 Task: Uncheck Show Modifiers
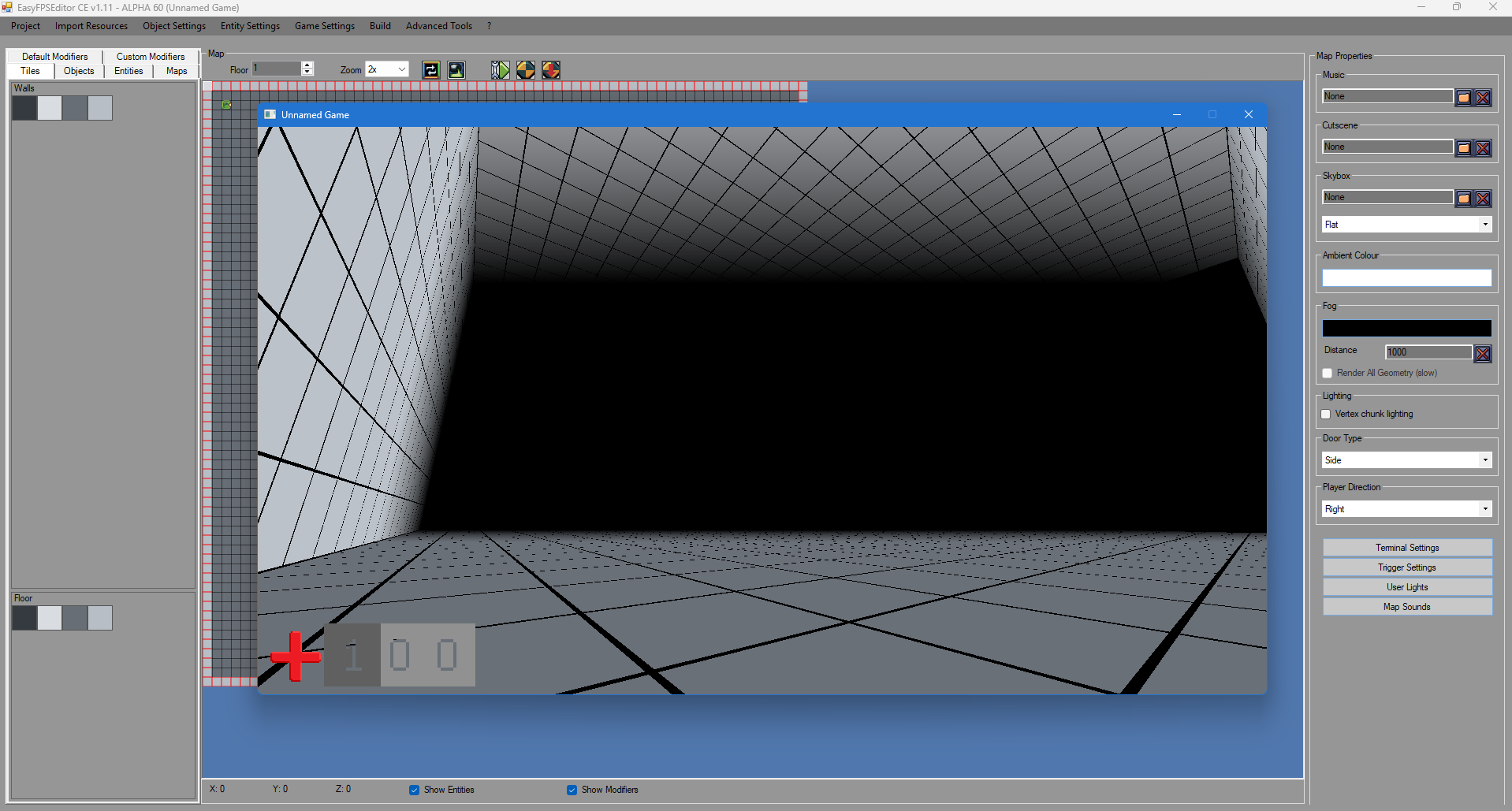click(x=572, y=791)
